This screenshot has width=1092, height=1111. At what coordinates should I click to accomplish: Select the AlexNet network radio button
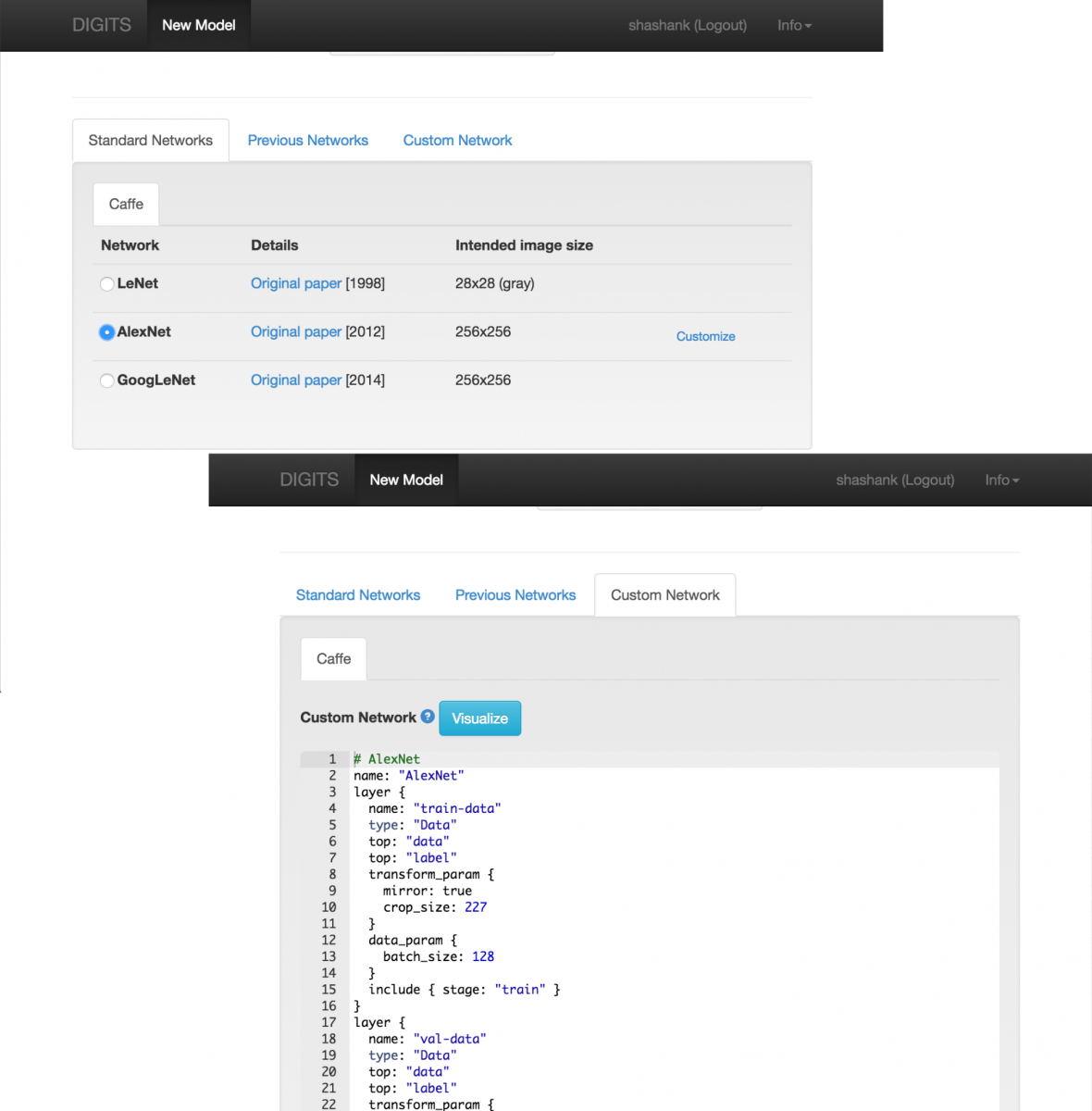[107, 332]
